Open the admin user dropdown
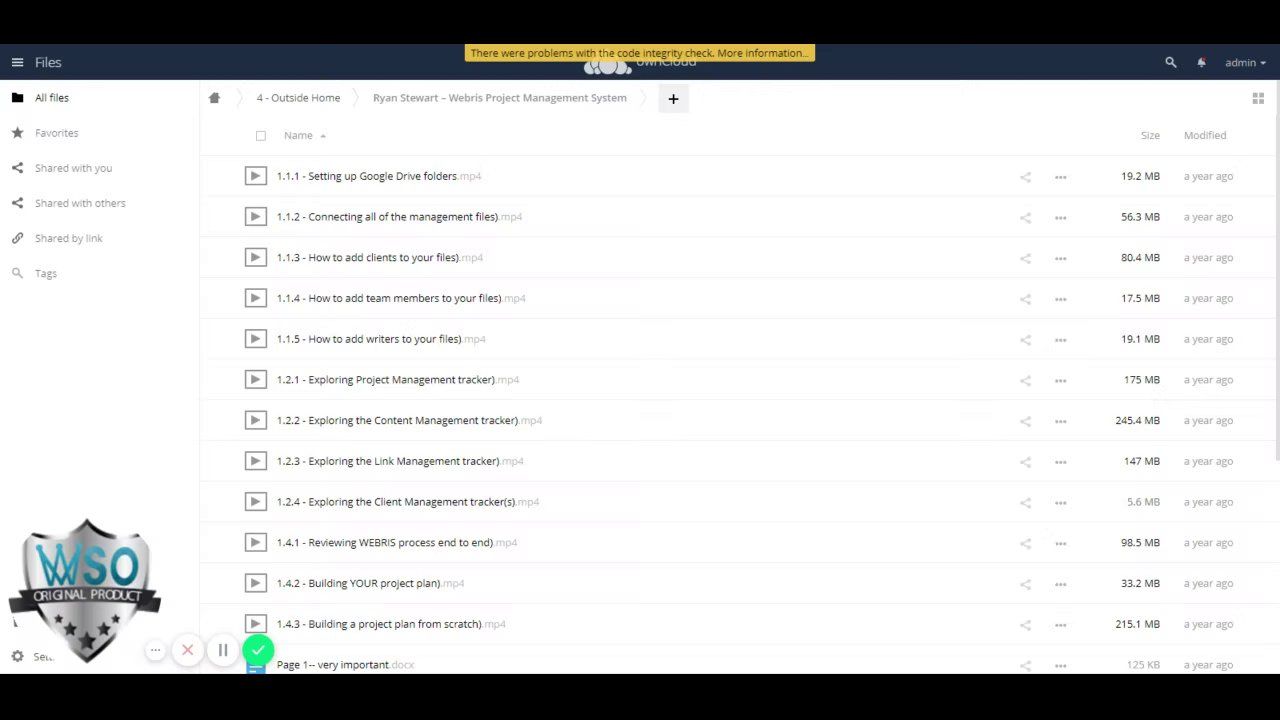Image resolution: width=1280 pixels, height=720 pixels. click(1245, 62)
